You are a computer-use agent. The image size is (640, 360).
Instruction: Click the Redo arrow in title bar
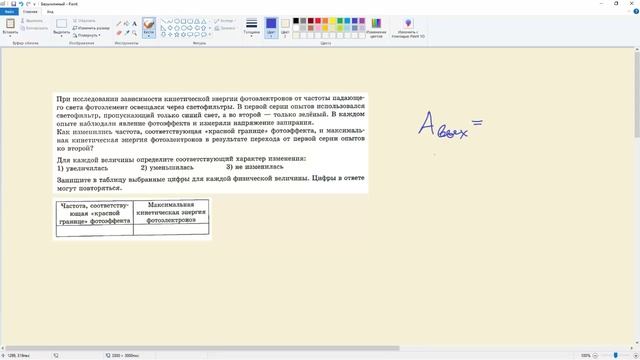[28, 4]
